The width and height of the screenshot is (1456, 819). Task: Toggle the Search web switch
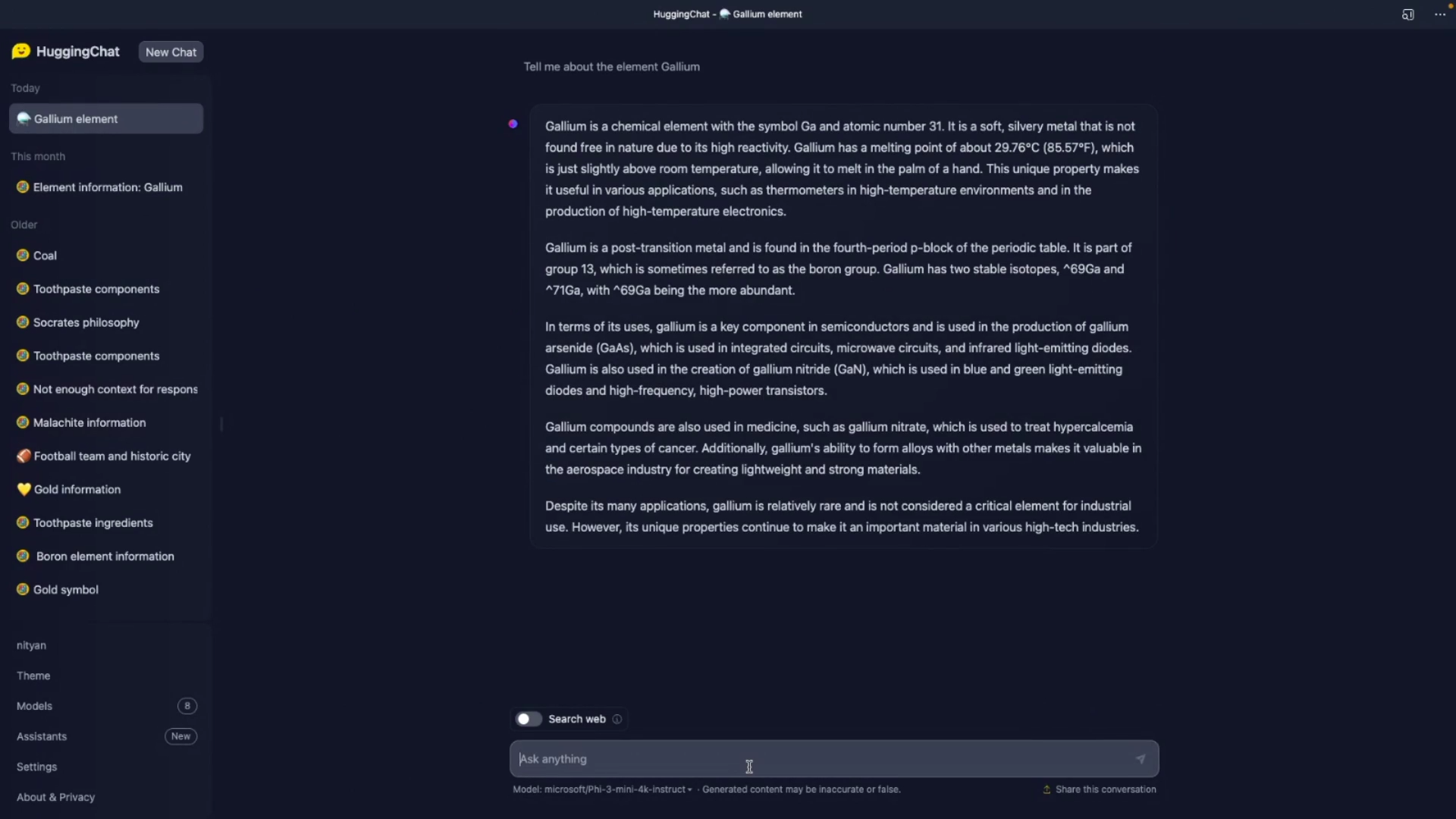529,719
